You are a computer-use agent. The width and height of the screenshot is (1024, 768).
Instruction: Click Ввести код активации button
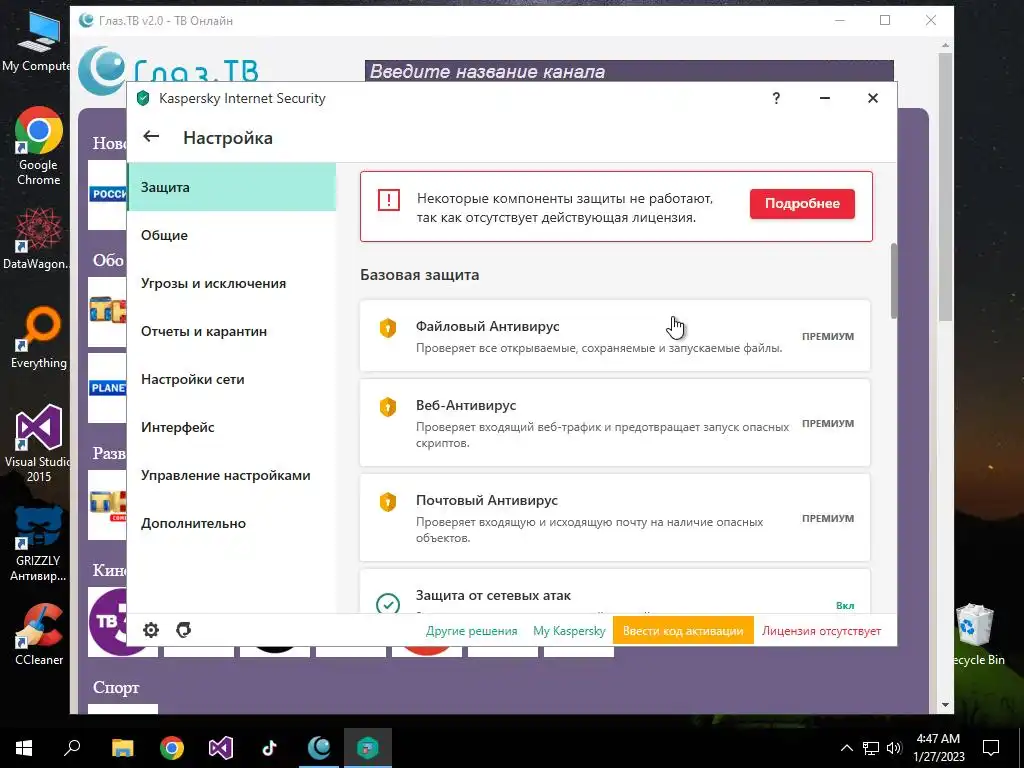click(683, 631)
